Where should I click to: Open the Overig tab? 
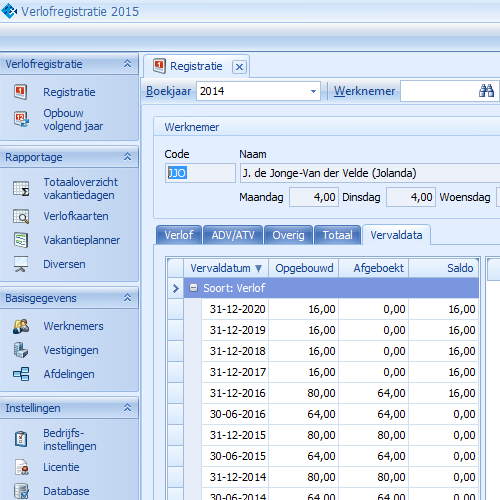point(288,235)
